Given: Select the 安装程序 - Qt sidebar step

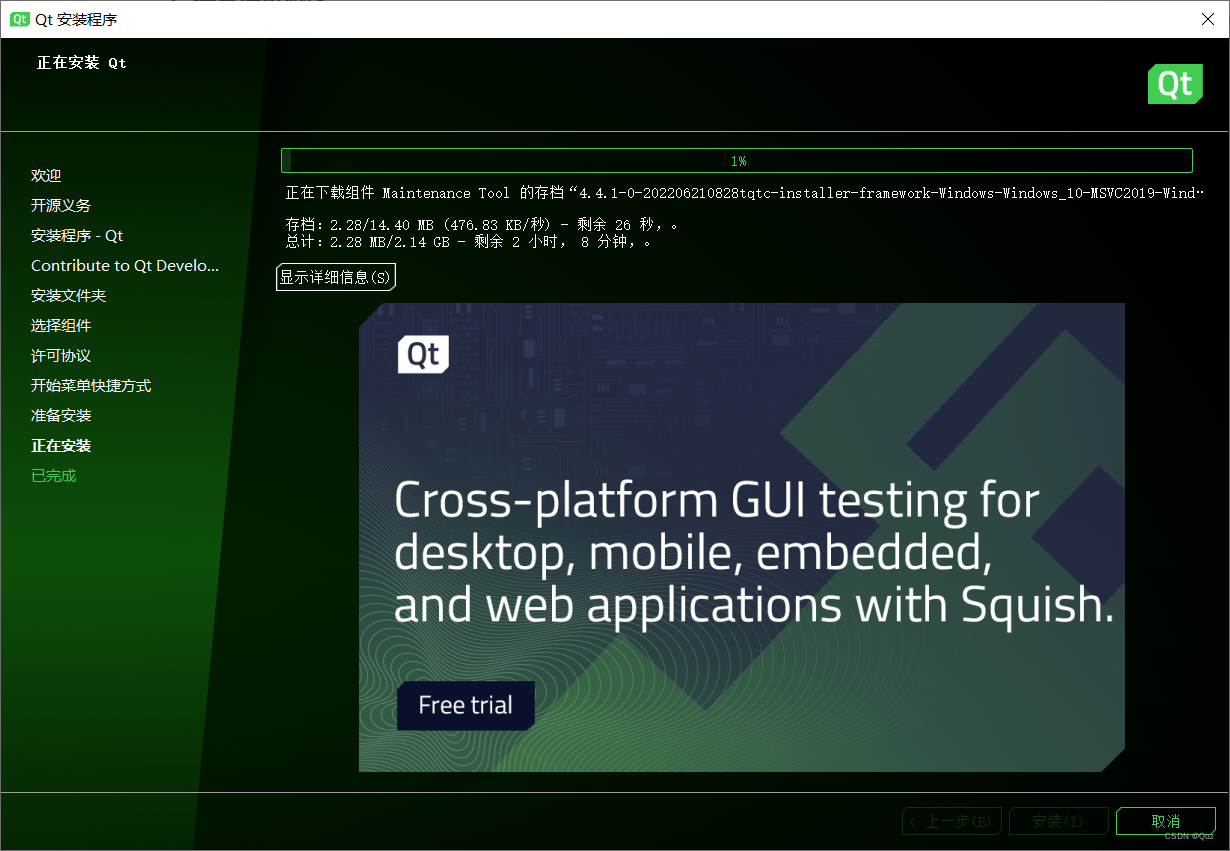Looking at the screenshot, I should coord(77,236).
